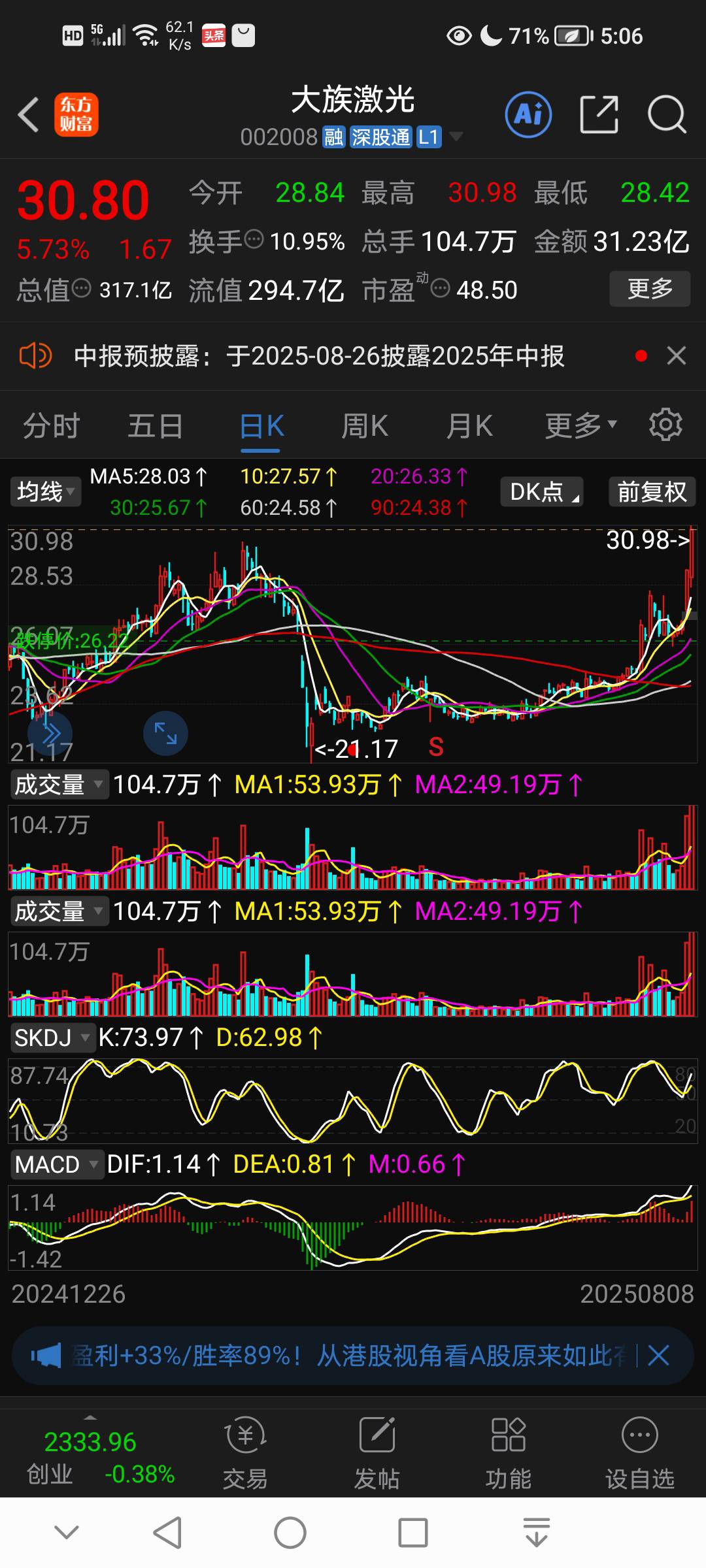Tap the 20241226 start date label
This screenshot has height=1568, width=706.
(x=69, y=1294)
